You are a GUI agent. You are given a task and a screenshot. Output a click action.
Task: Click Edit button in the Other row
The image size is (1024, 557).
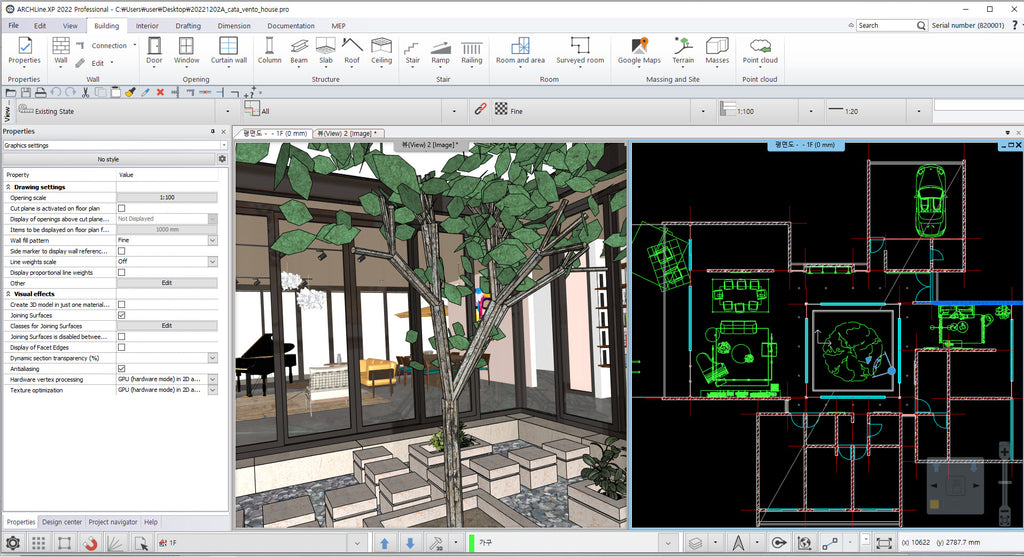(x=167, y=283)
